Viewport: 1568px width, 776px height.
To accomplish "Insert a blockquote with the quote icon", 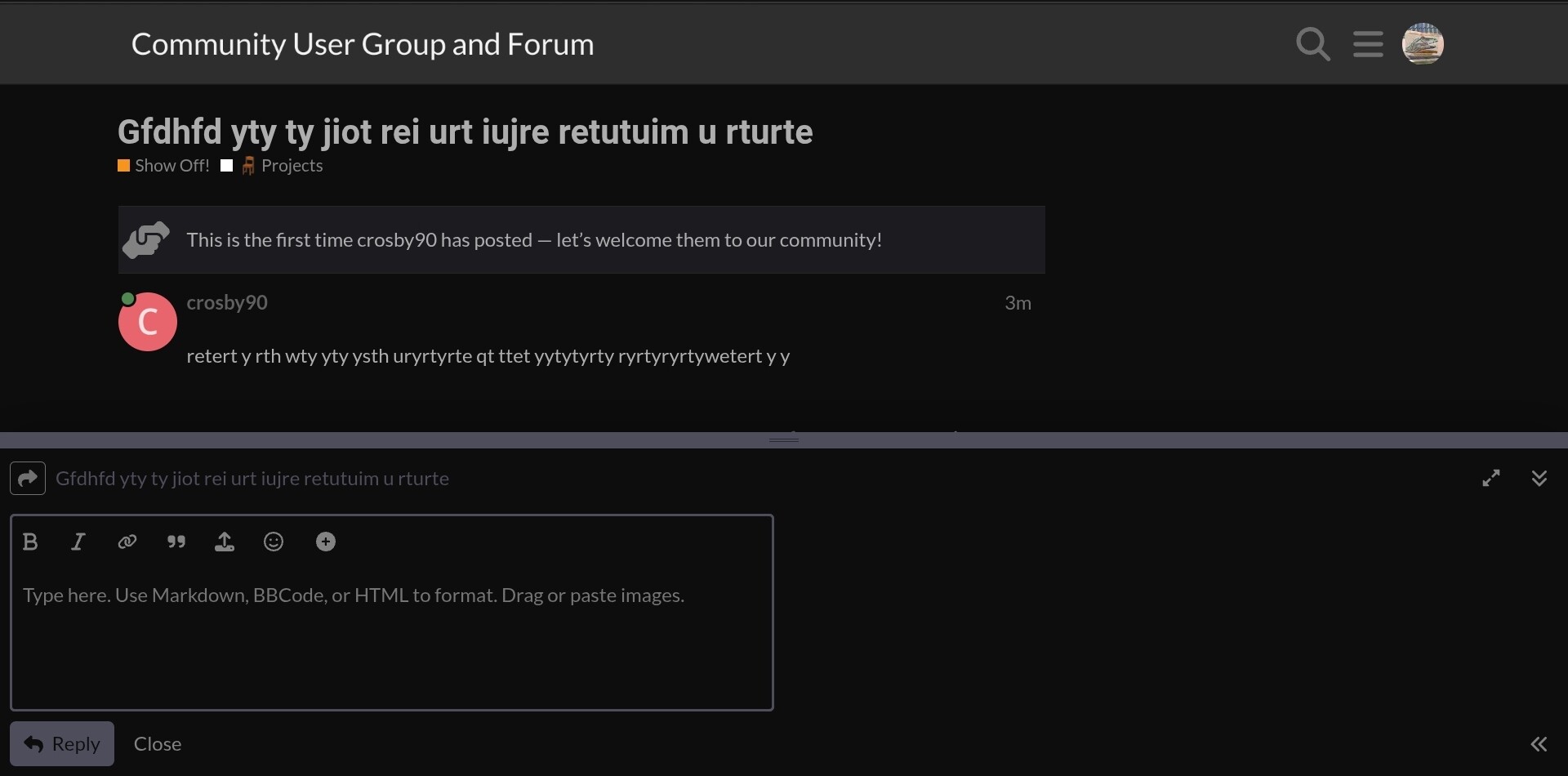I will [176, 542].
